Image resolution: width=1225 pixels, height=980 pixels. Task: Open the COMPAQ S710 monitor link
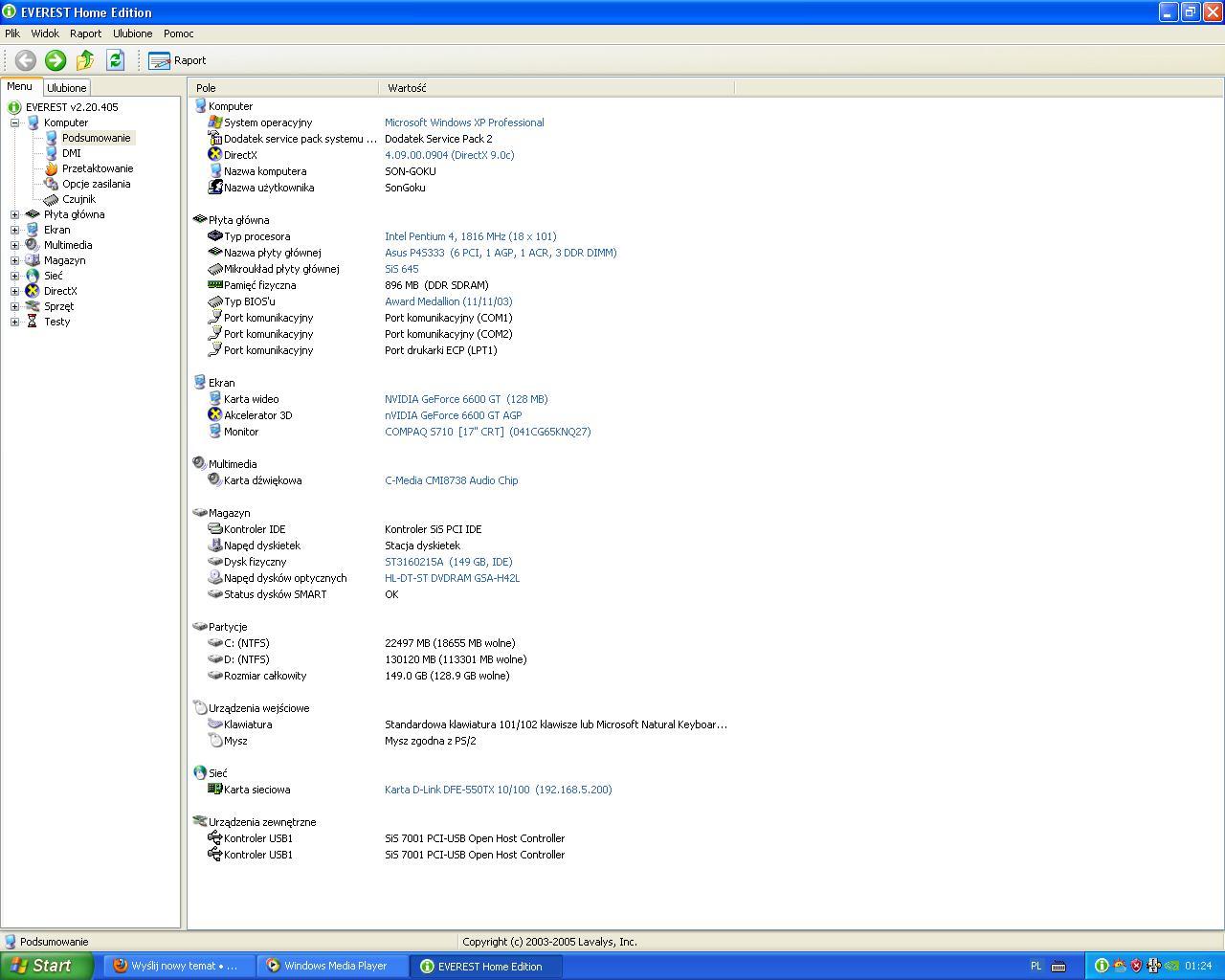pos(487,432)
